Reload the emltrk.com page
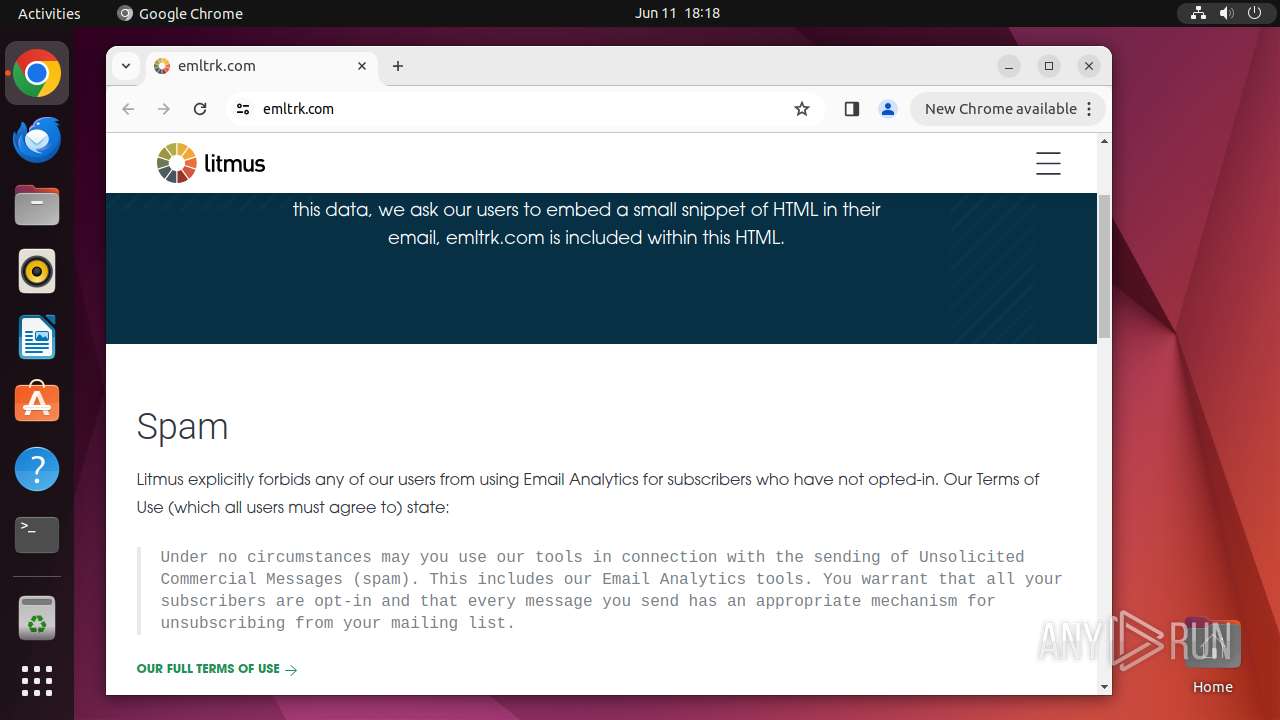The height and width of the screenshot is (720, 1280). tap(200, 109)
